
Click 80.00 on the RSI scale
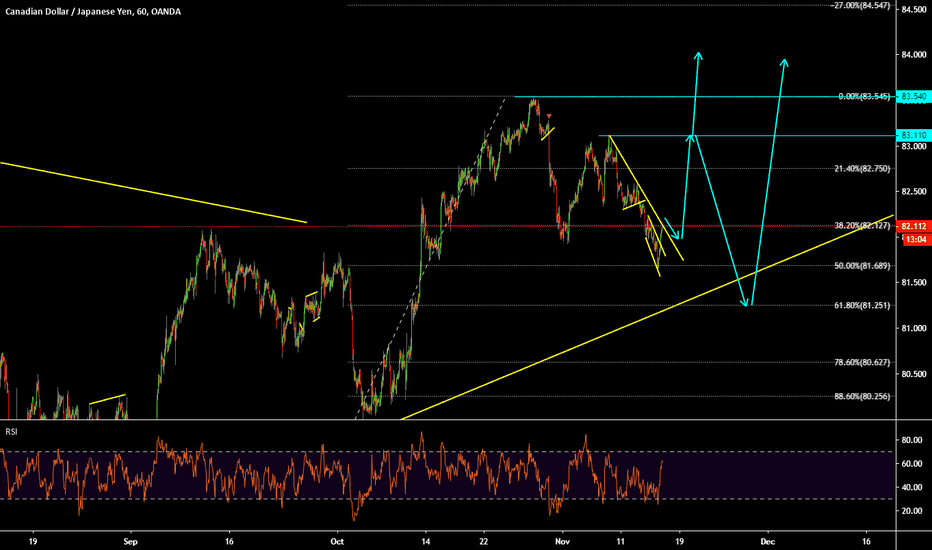(x=912, y=440)
